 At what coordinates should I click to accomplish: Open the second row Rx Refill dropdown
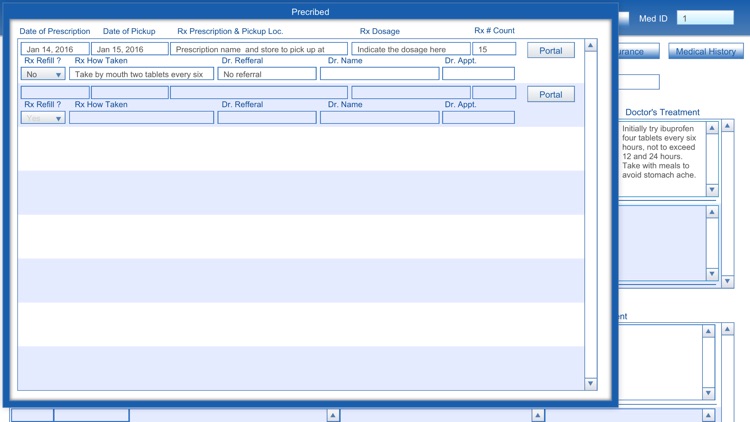click(43, 118)
